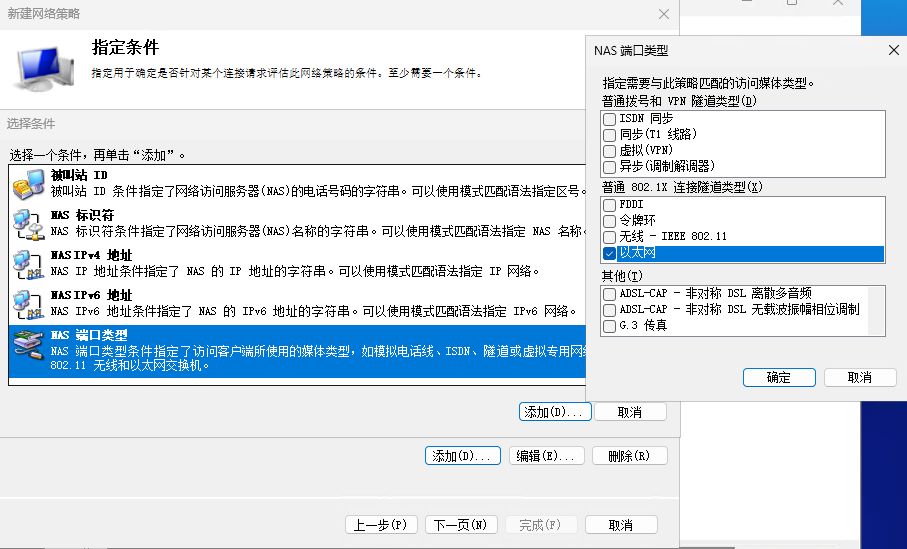
Task: Select 异步(调制解调器) checkbox
Action: tap(610, 167)
